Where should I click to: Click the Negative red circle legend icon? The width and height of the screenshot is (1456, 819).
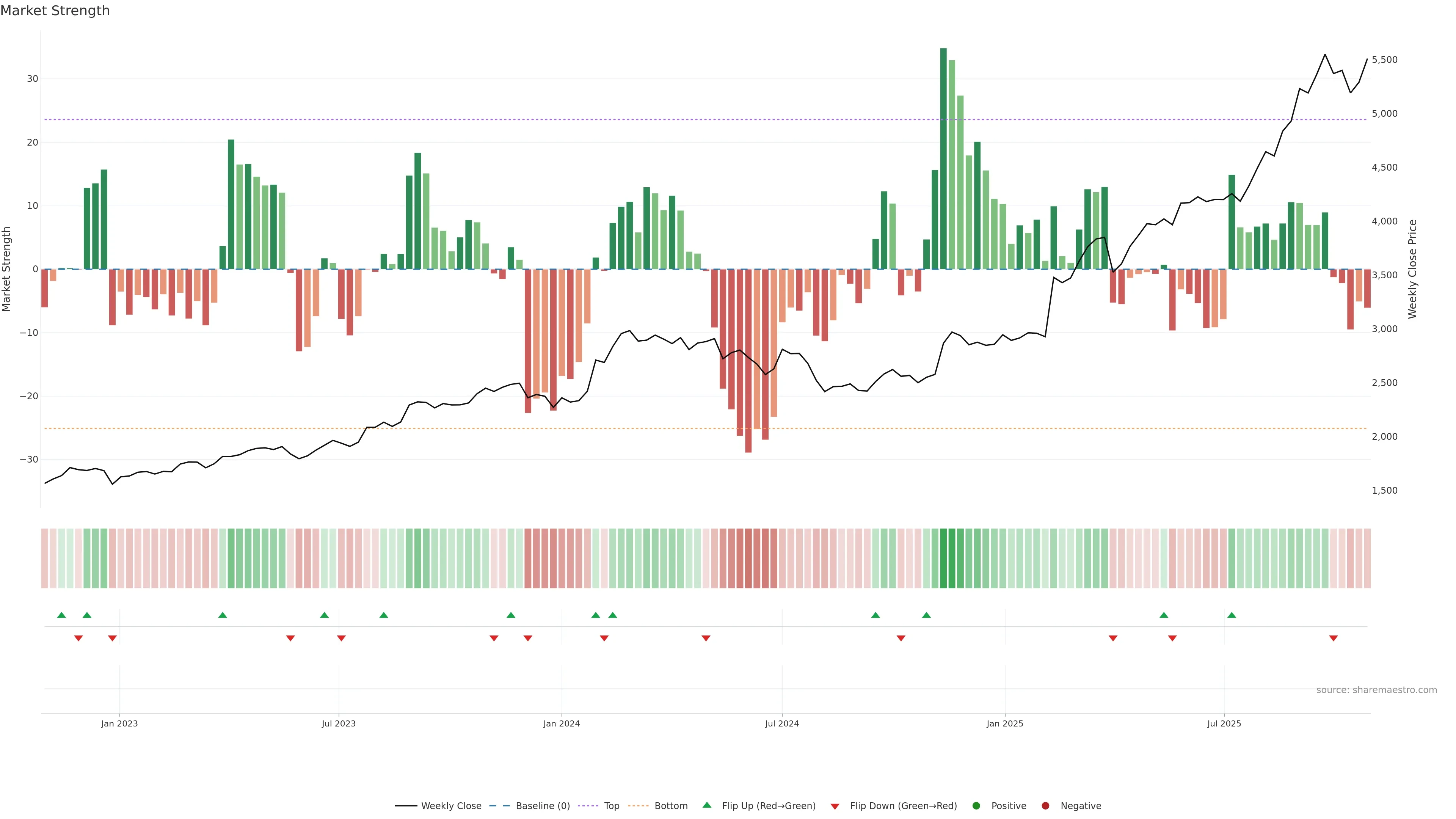[x=1045, y=806]
